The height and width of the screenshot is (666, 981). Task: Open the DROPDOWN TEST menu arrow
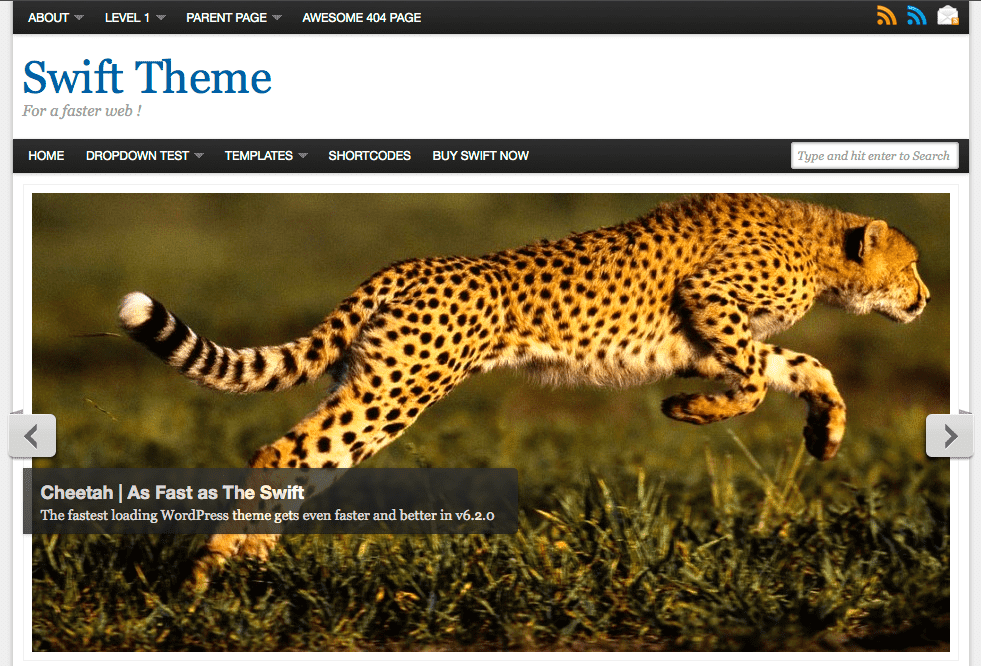199,156
